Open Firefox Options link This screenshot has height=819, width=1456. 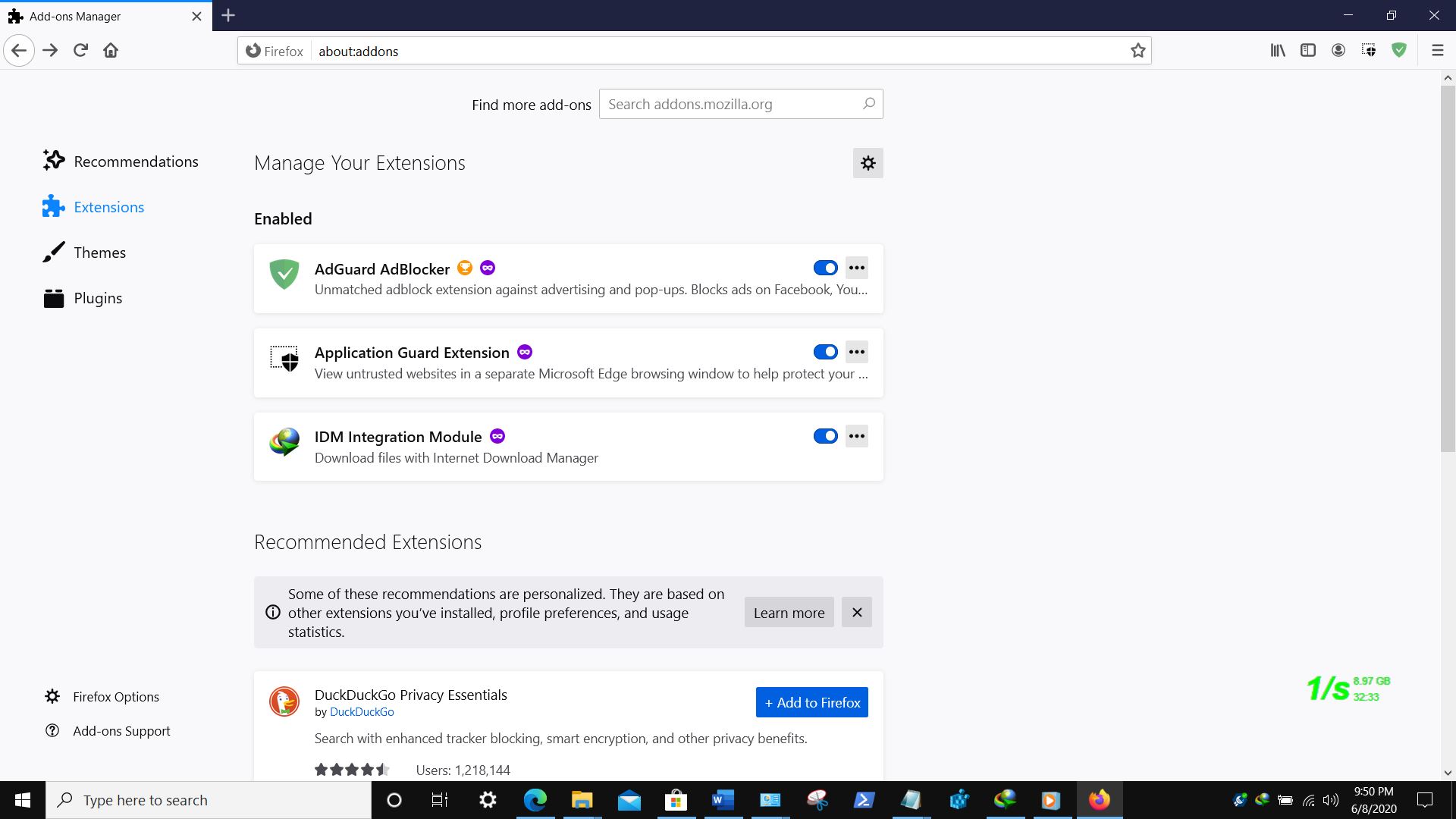102,697
